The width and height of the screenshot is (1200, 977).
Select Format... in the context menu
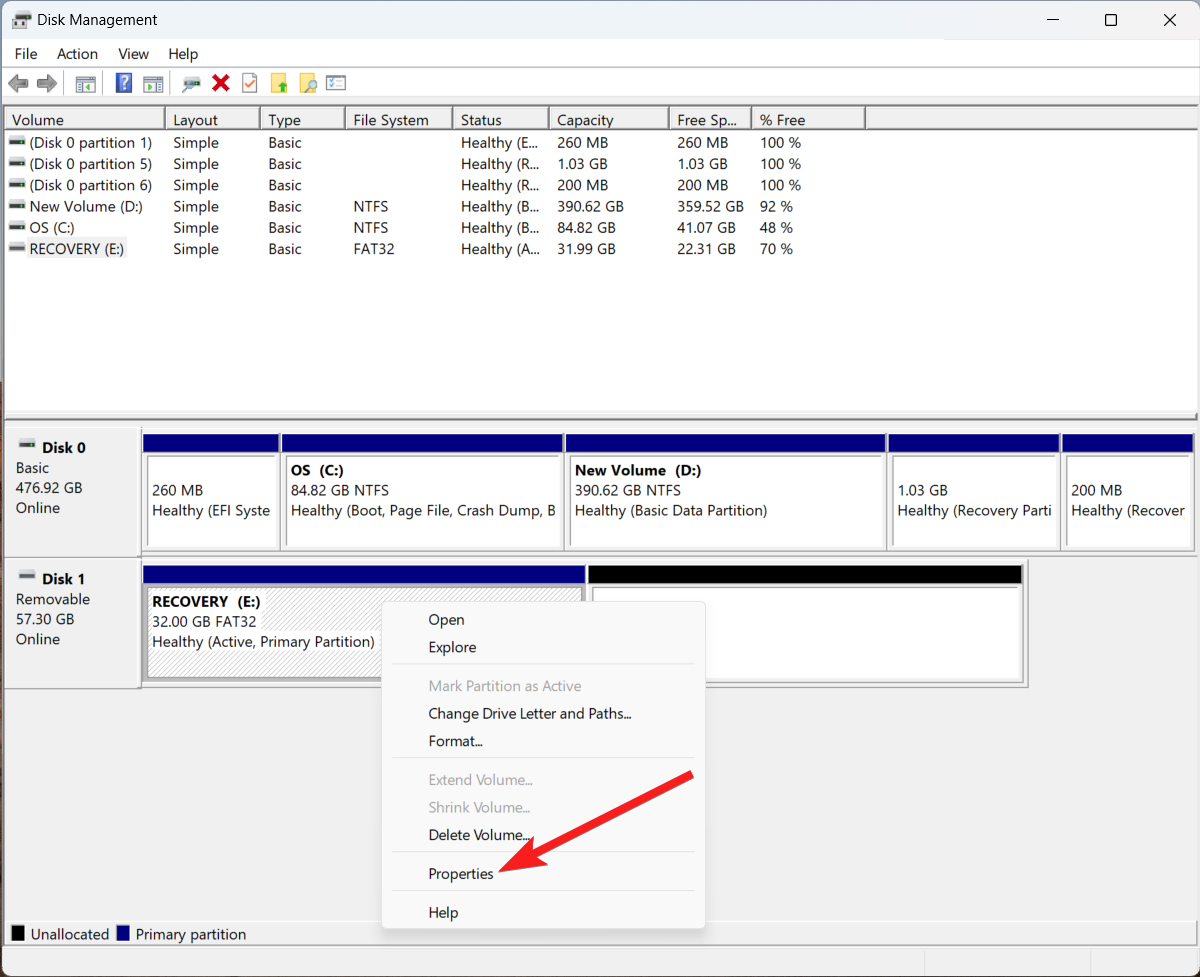[x=455, y=741]
